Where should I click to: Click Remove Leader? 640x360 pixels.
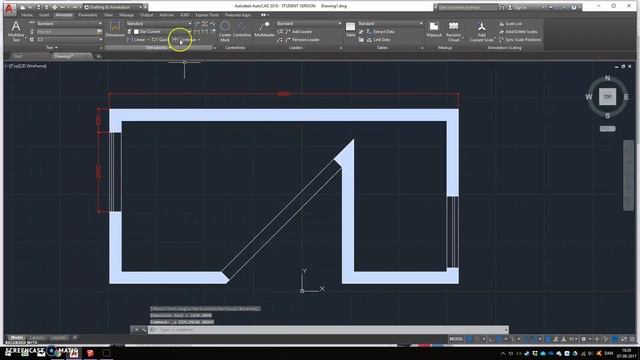pos(302,40)
